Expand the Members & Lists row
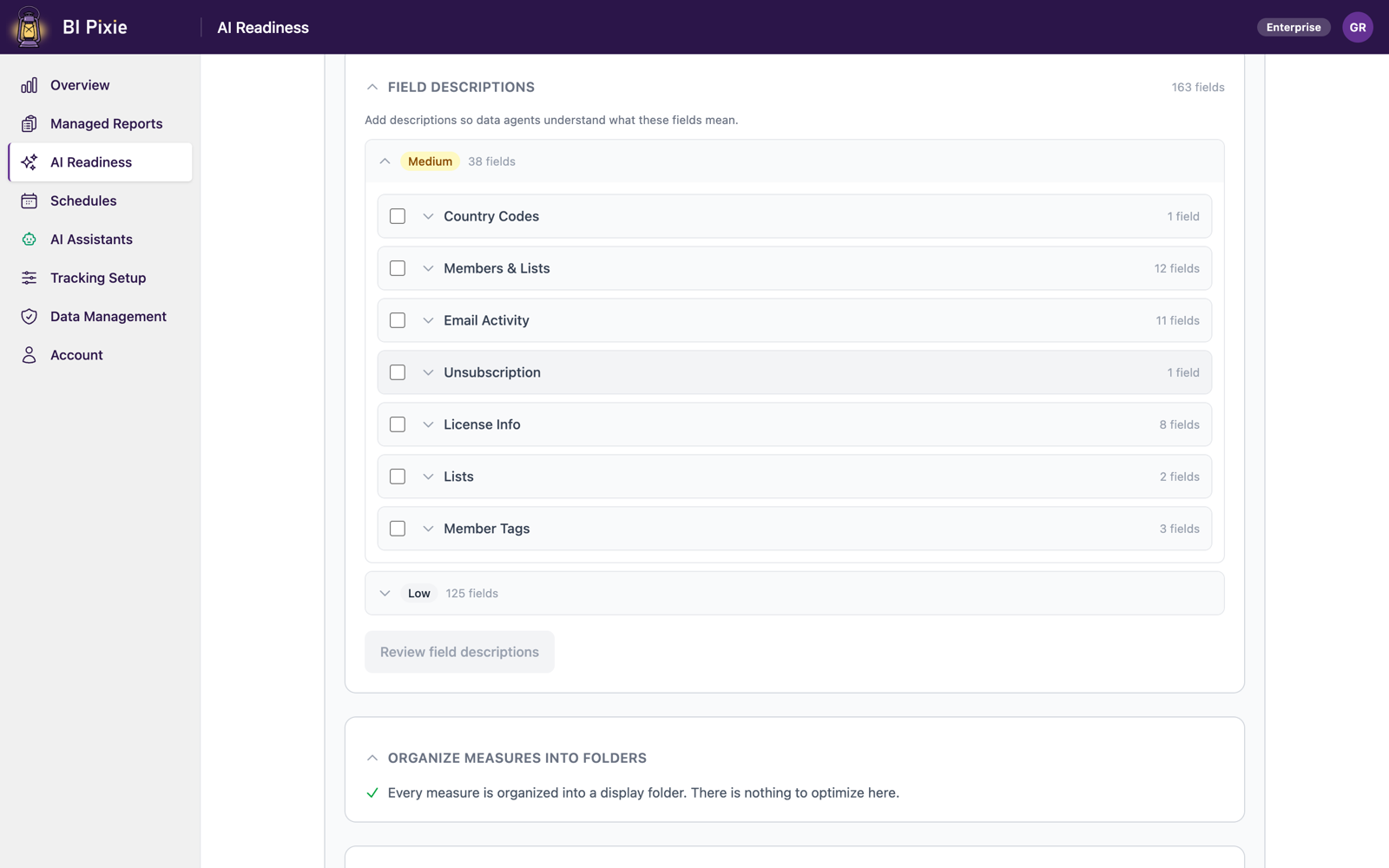Screen dimensions: 1389x868 click(428, 268)
